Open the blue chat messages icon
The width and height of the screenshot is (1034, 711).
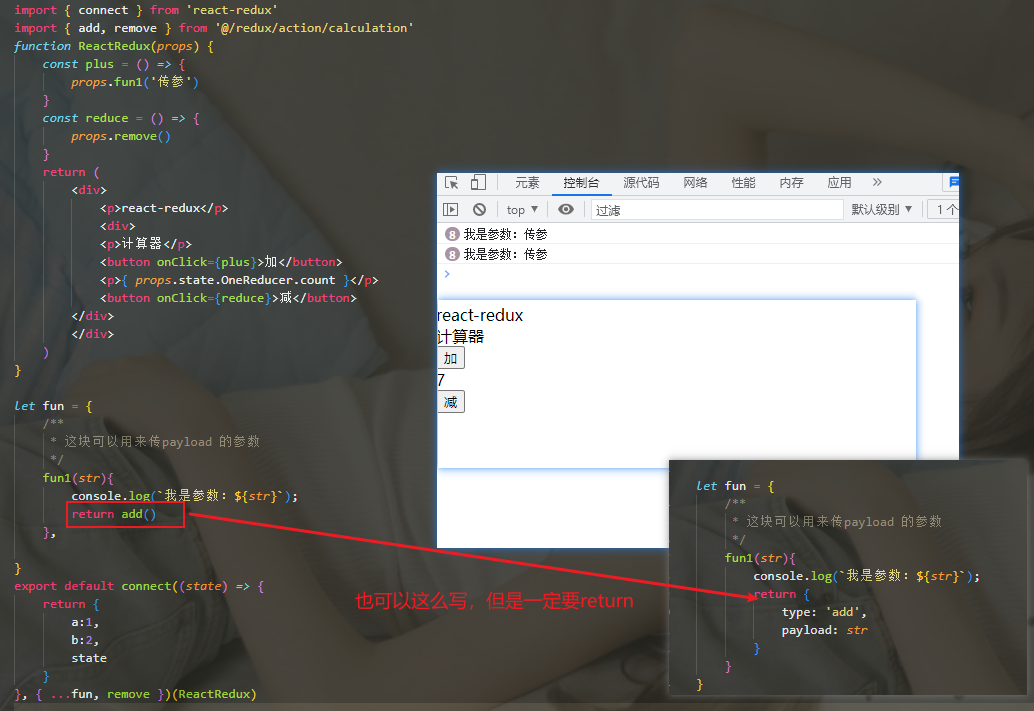[x=954, y=181]
